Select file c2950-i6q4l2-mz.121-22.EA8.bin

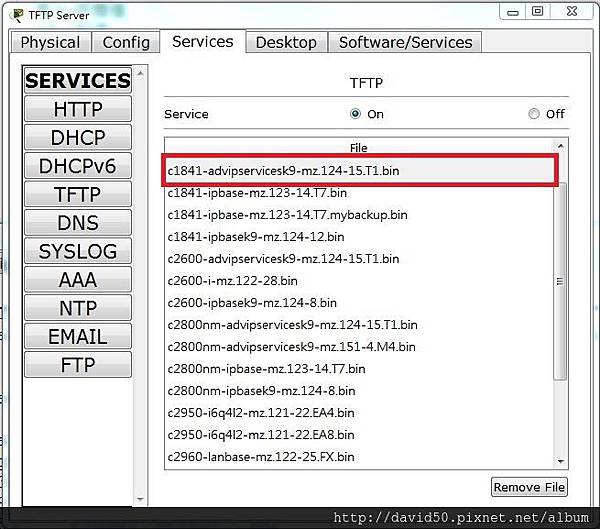360,435
